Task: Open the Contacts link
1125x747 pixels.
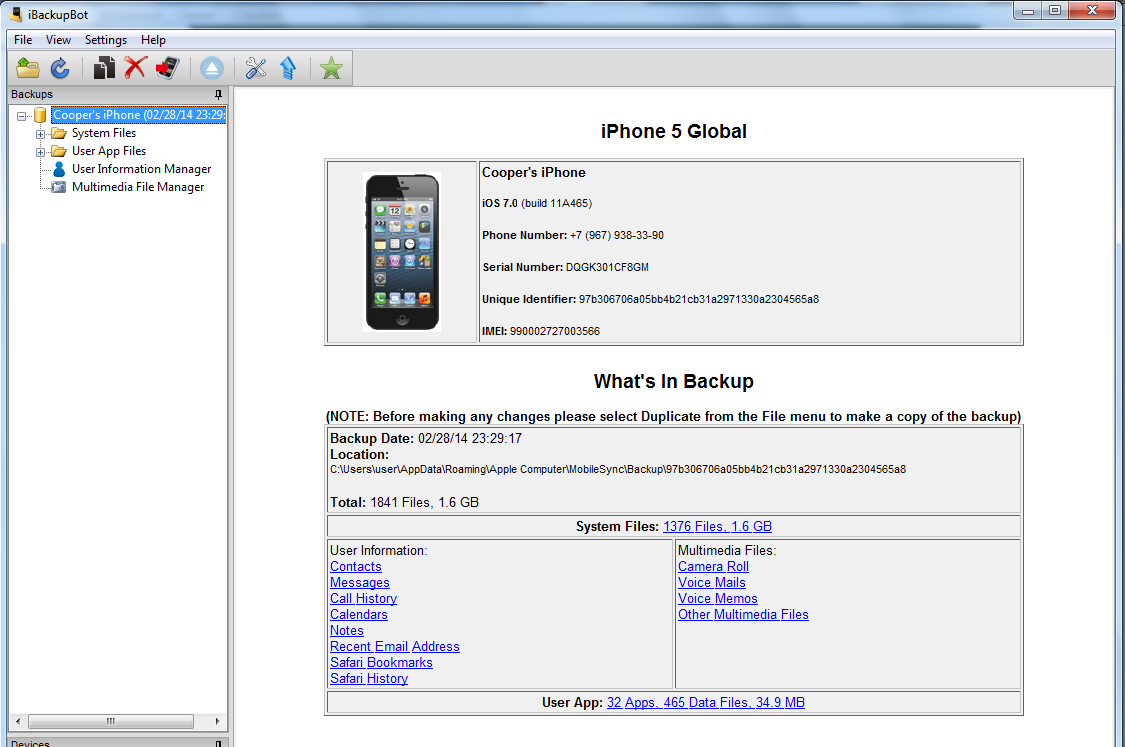Action: [x=356, y=567]
